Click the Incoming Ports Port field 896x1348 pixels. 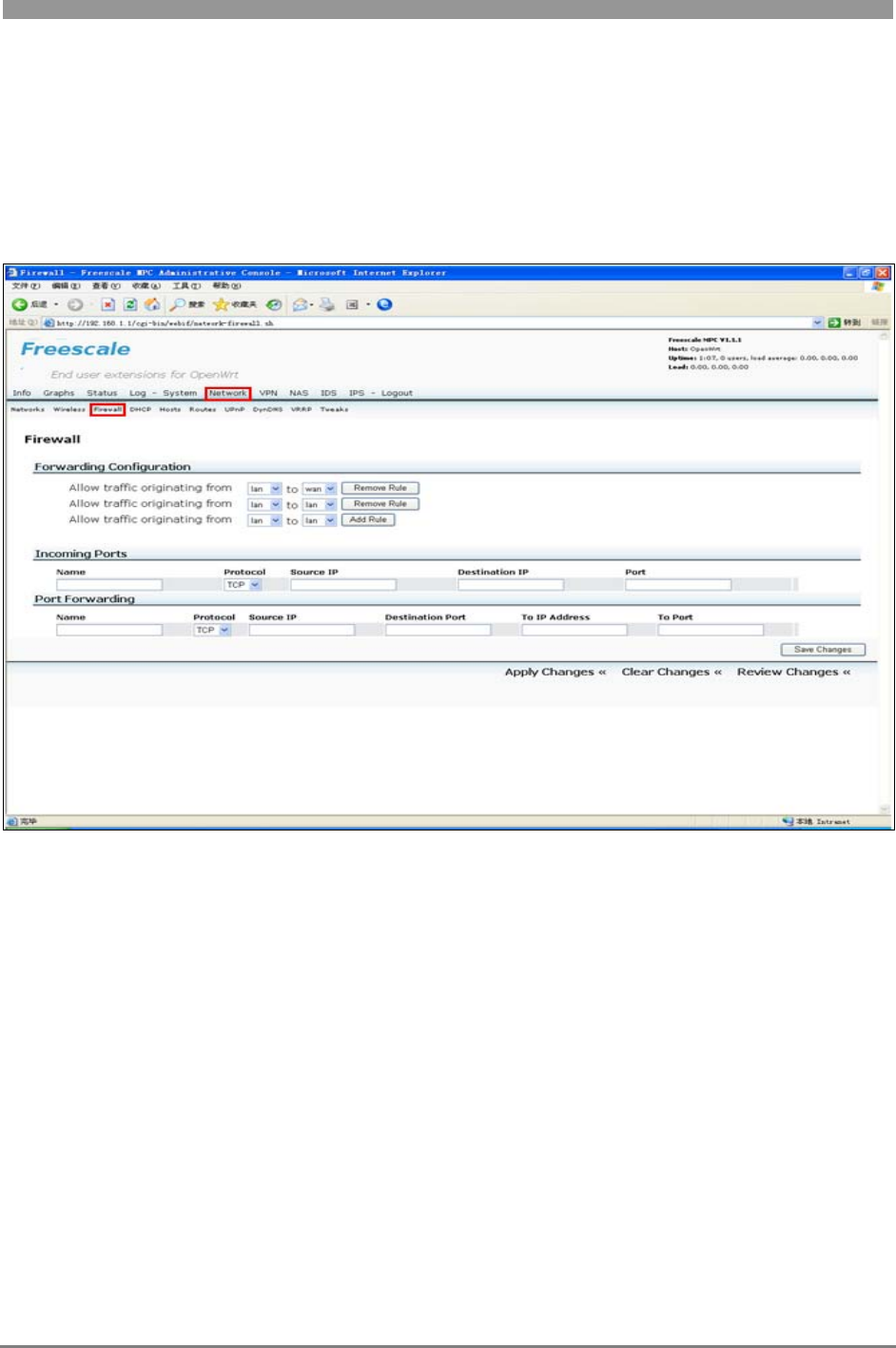[678, 585]
